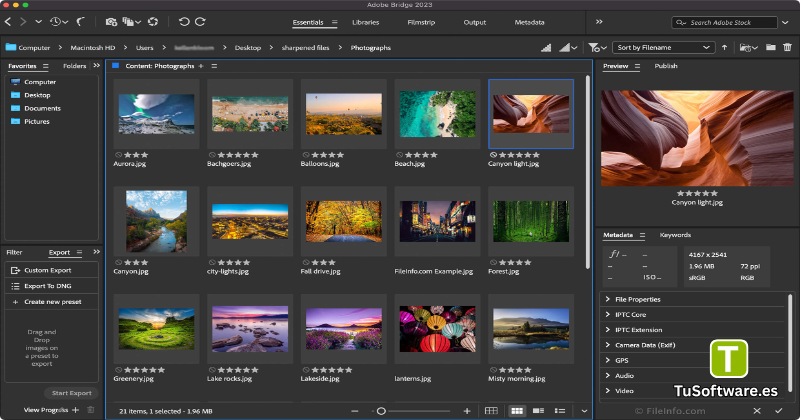
Task: Click content panel vertical scrollbar
Action: [x=588, y=172]
